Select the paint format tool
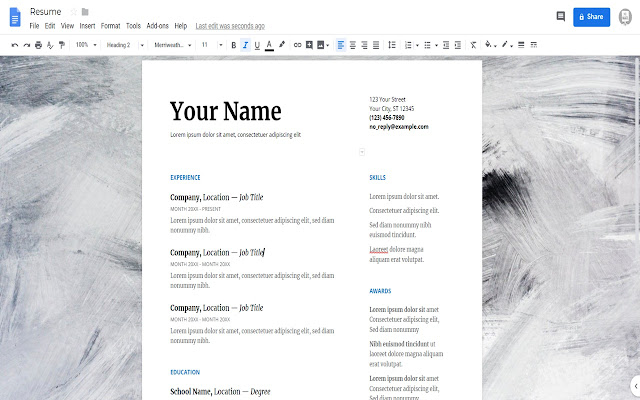 62,45
